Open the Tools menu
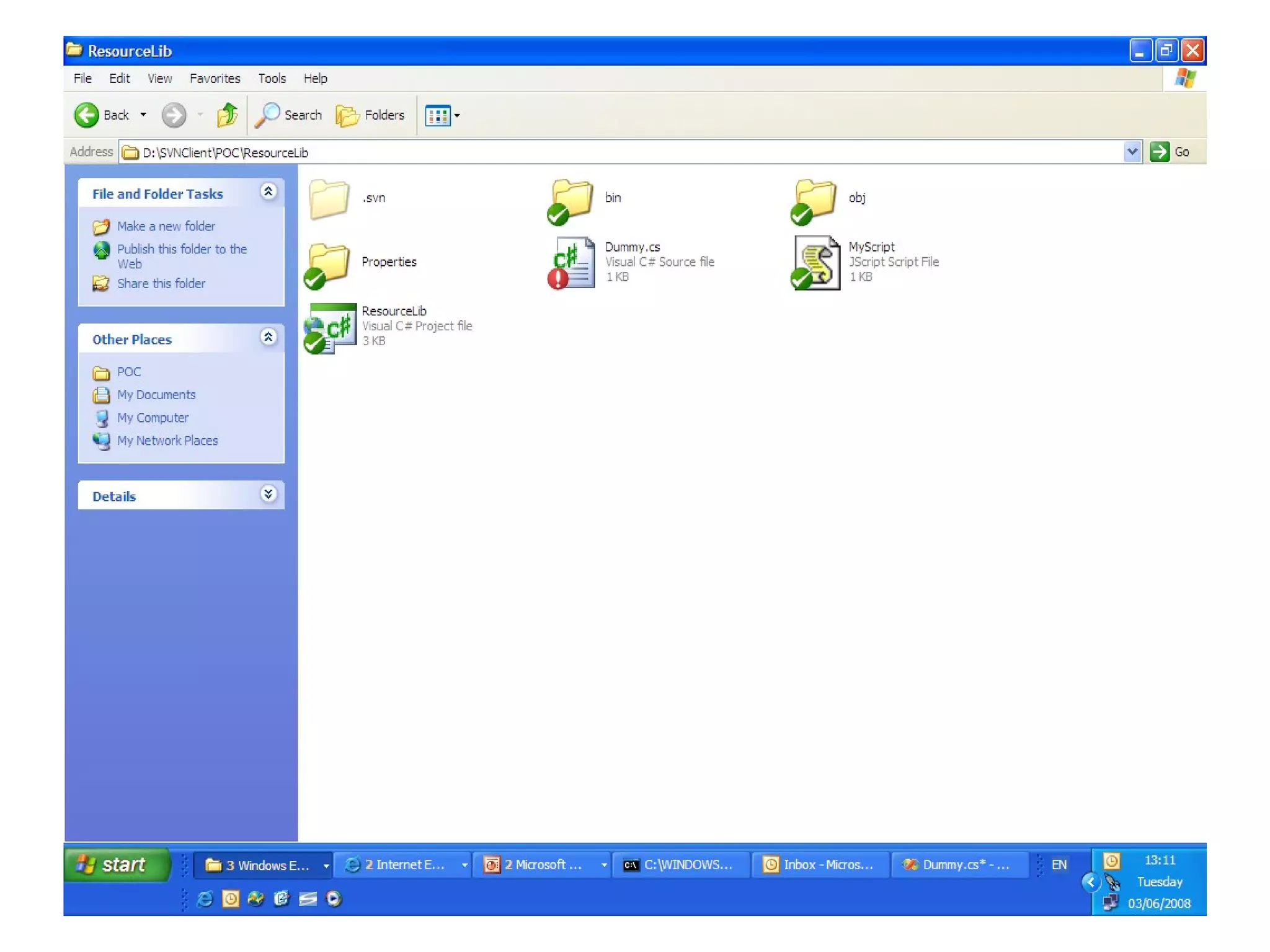Screen dimensions: 1270x952 pyautogui.click(x=272, y=79)
